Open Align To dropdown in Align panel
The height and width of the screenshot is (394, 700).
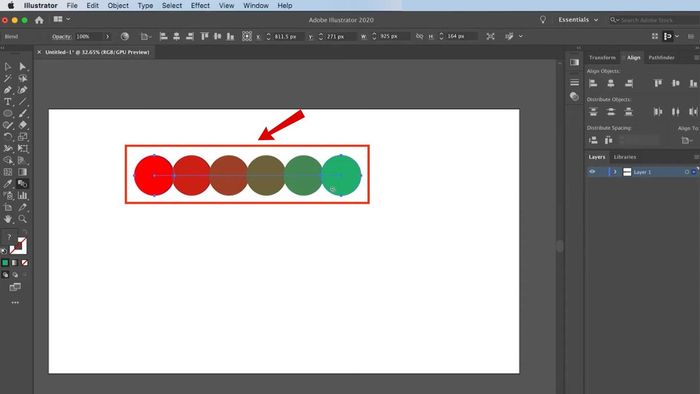pos(688,141)
